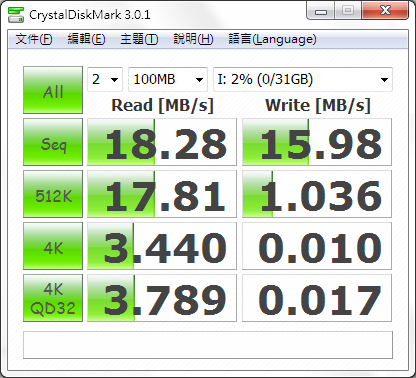
Task: Start the Seq sequential test
Action: point(53,142)
